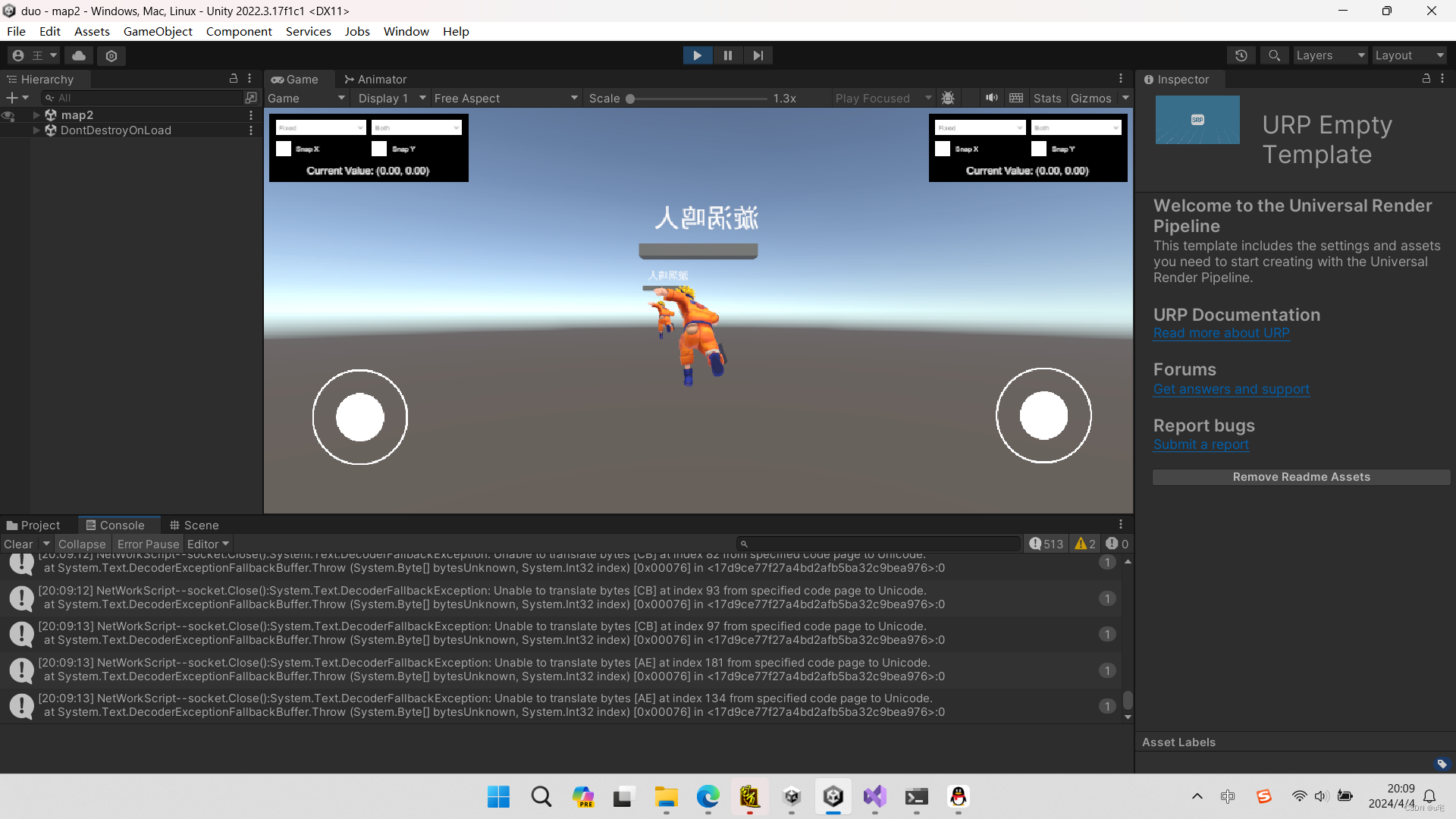Toggle the shortcuts keyboard icon
1456x819 pixels.
[1016, 98]
